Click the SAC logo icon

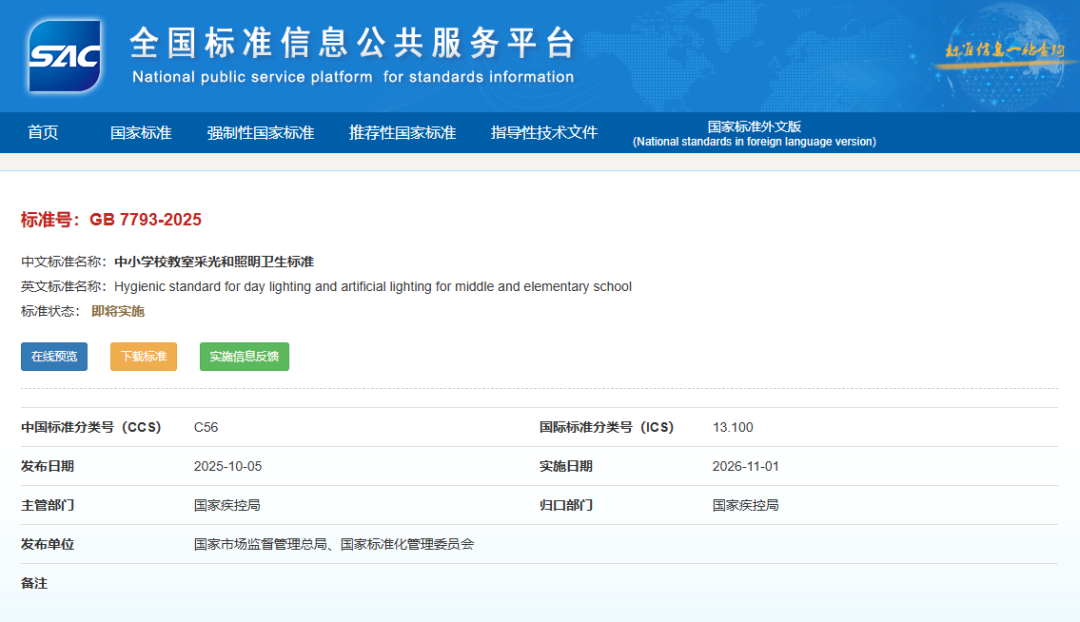[65, 56]
